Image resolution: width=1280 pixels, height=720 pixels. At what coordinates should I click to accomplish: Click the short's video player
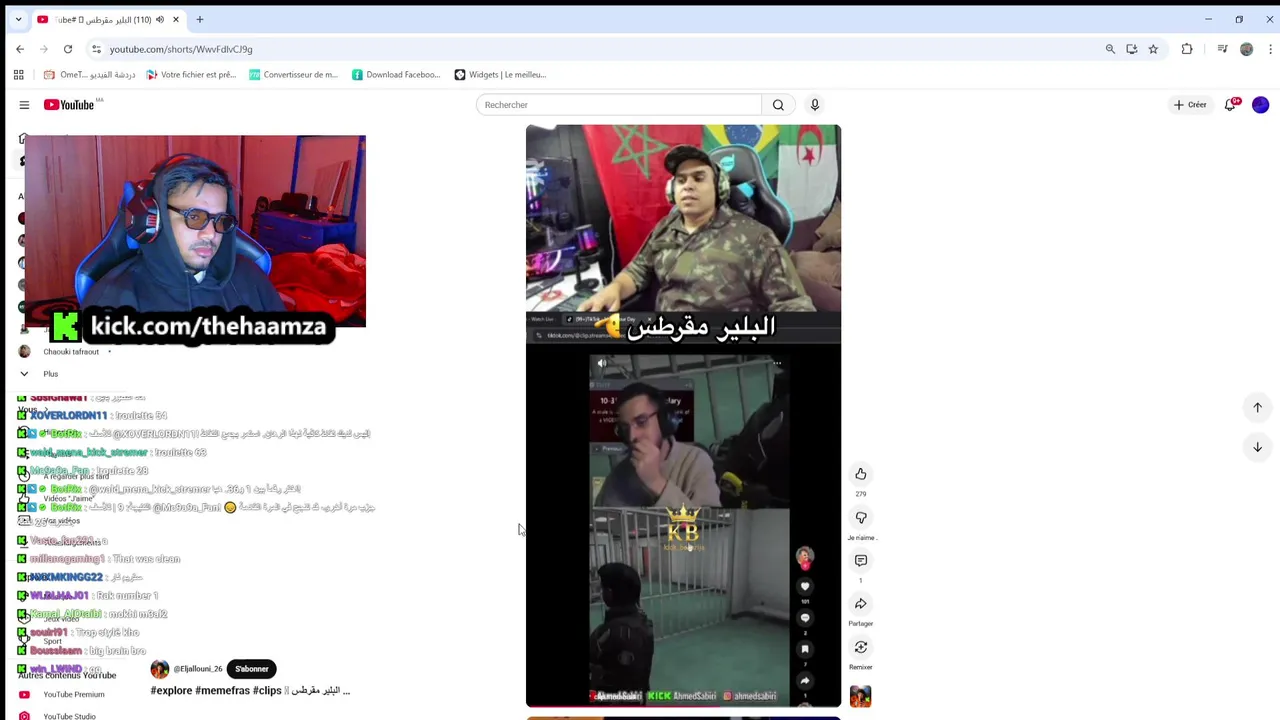click(x=683, y=415)
